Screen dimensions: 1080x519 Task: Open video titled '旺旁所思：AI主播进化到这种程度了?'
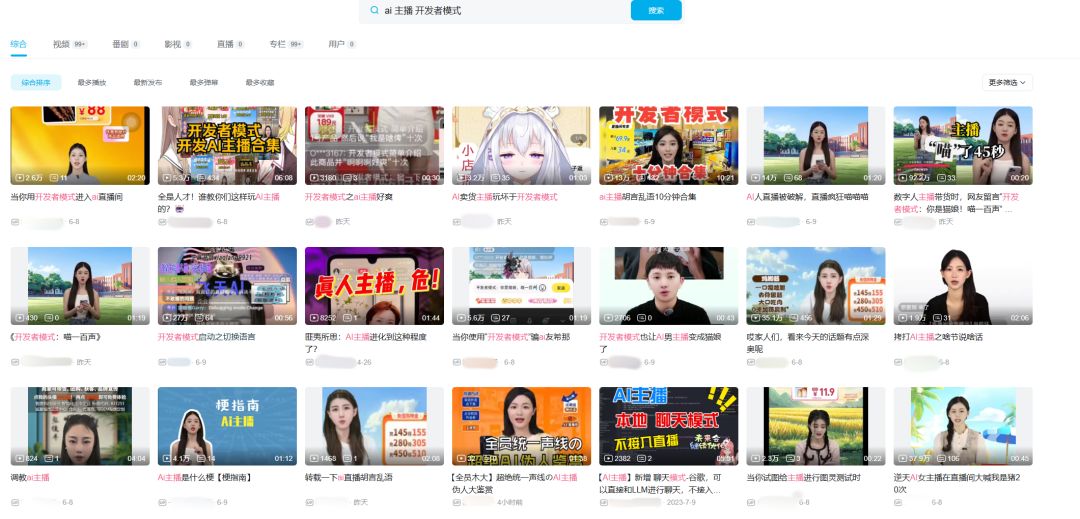(366, 343)
